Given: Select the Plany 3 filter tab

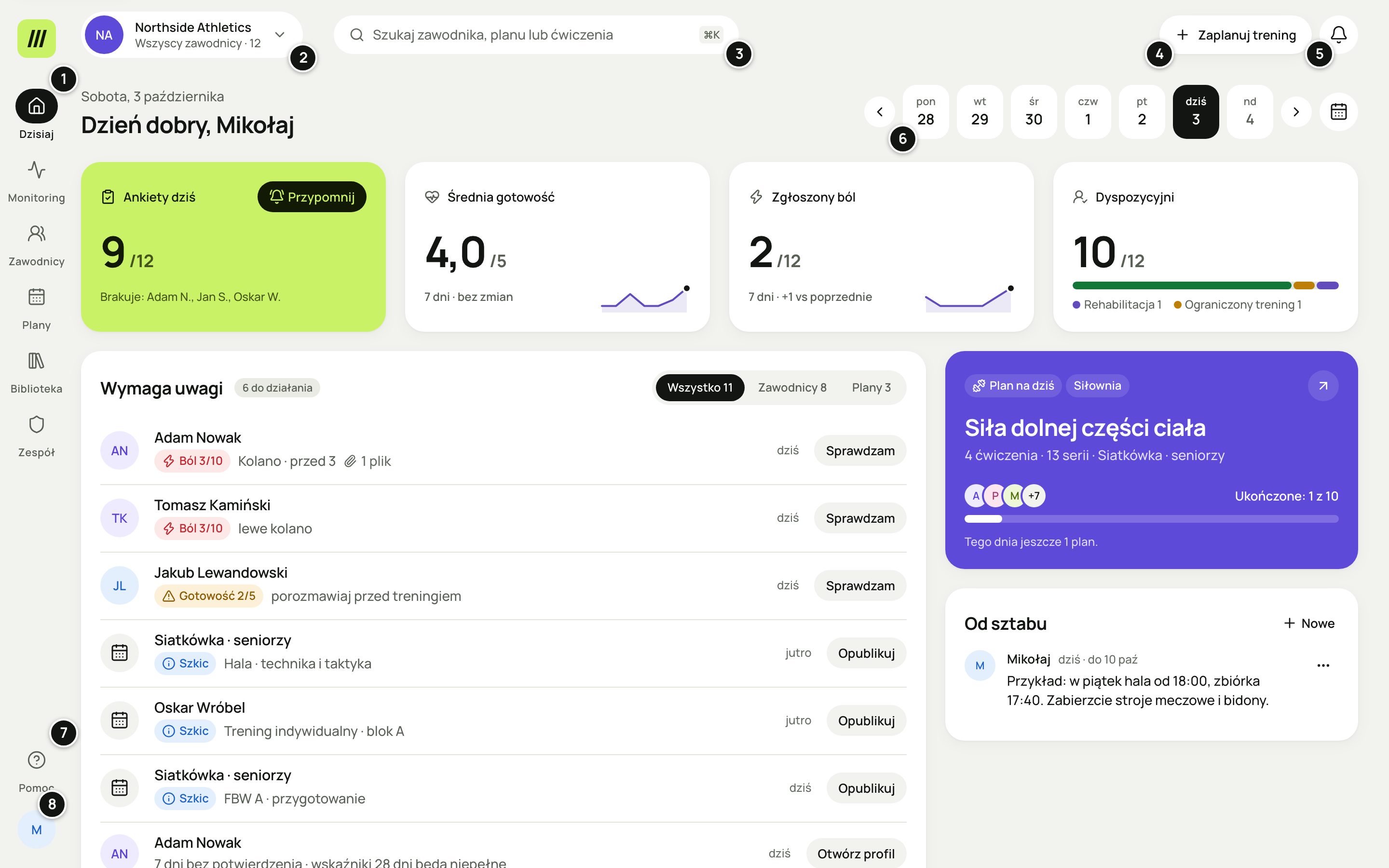Looking at the screenshot, I should coord(872,388).
